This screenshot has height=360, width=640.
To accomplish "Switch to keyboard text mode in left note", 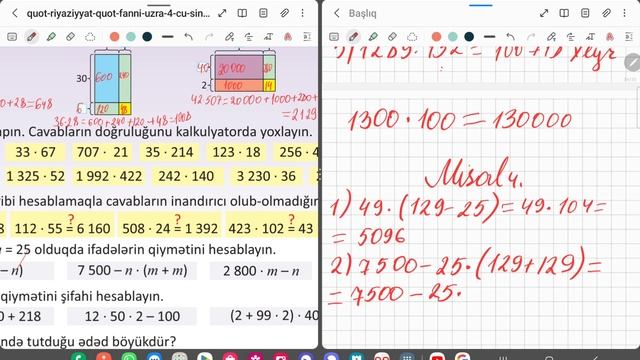I will [12, 37].
